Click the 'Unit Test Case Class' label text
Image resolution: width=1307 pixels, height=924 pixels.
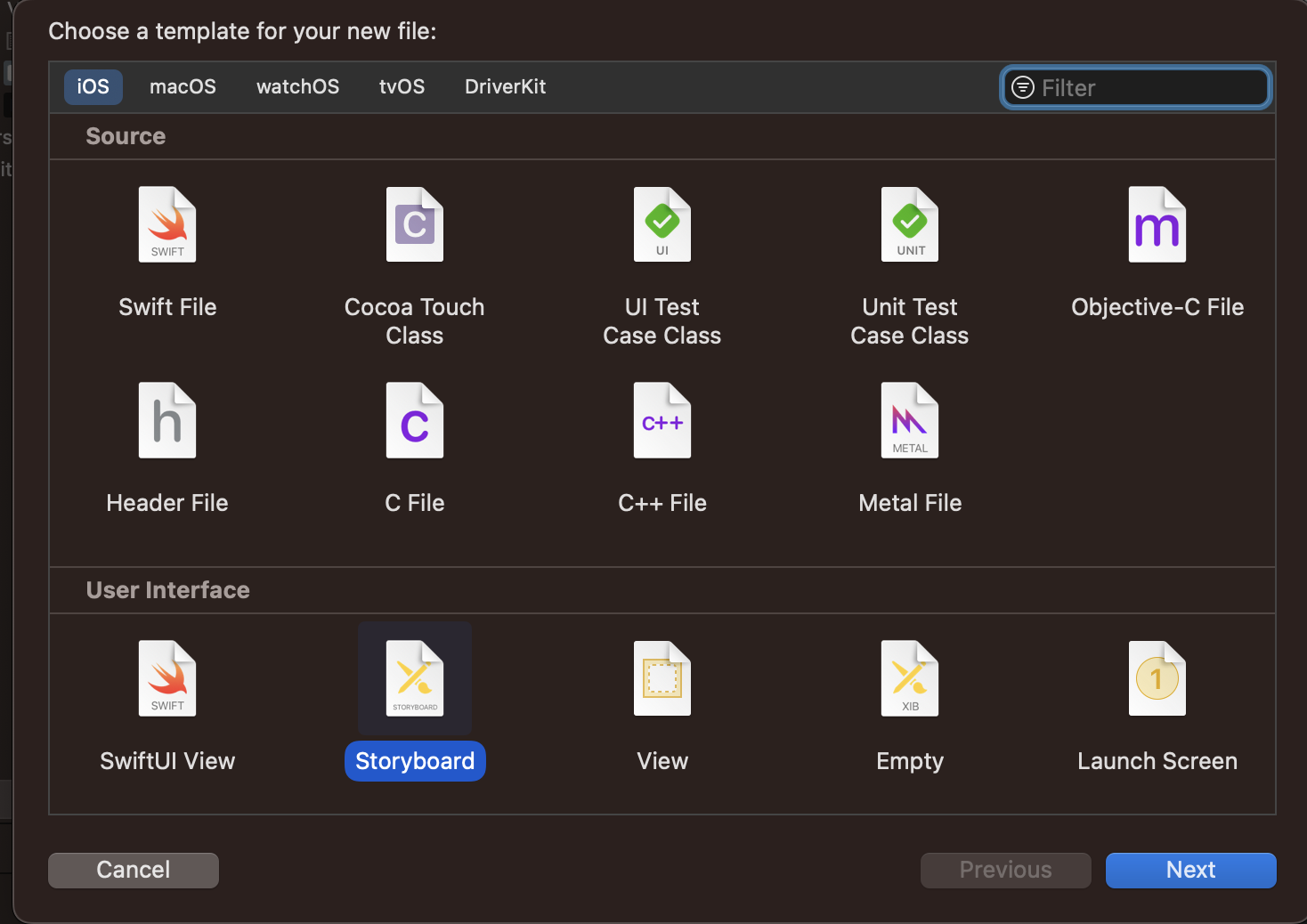coord(910,321)
